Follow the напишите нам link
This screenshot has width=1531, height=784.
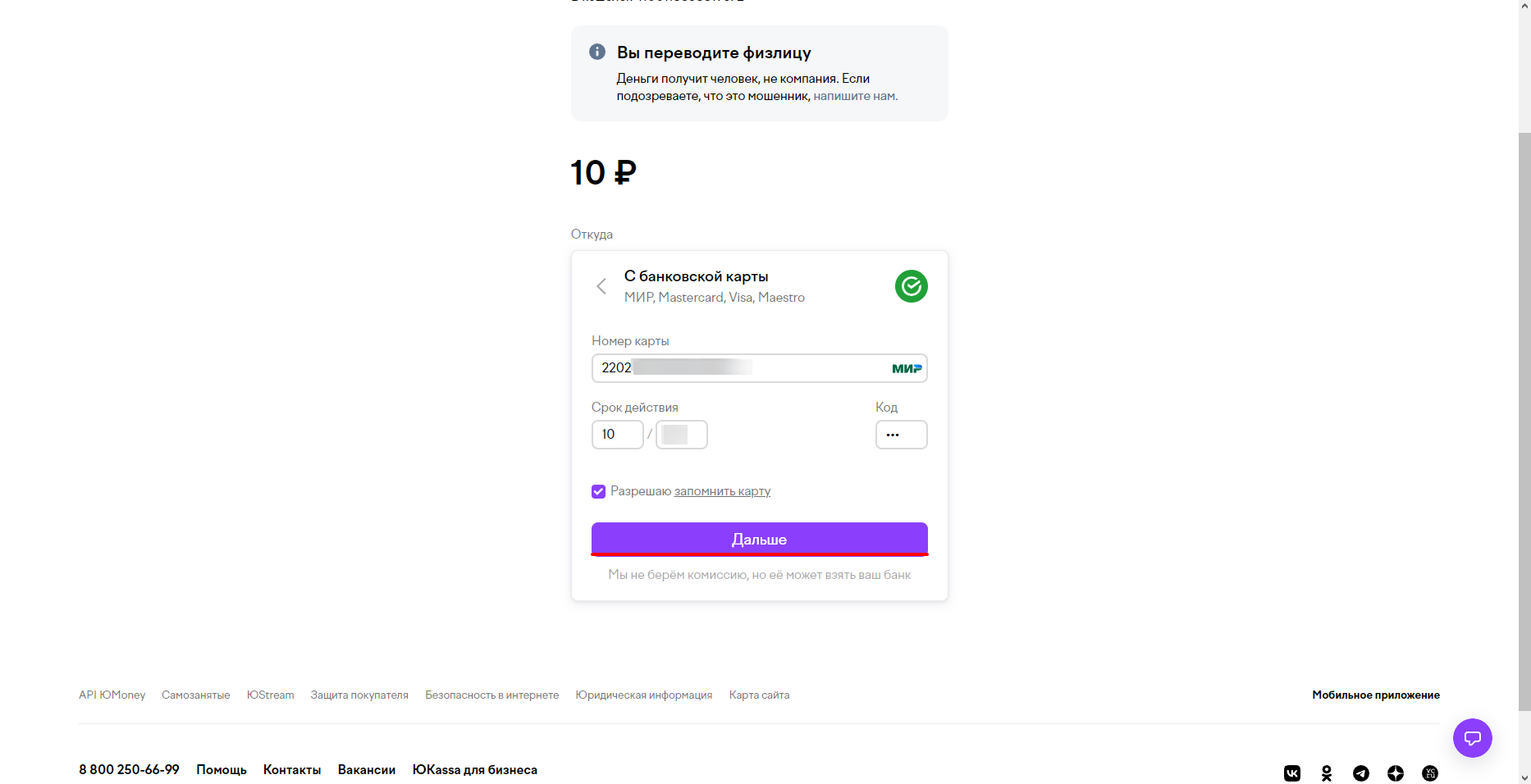pyautogui.click(x=855, y=96)
